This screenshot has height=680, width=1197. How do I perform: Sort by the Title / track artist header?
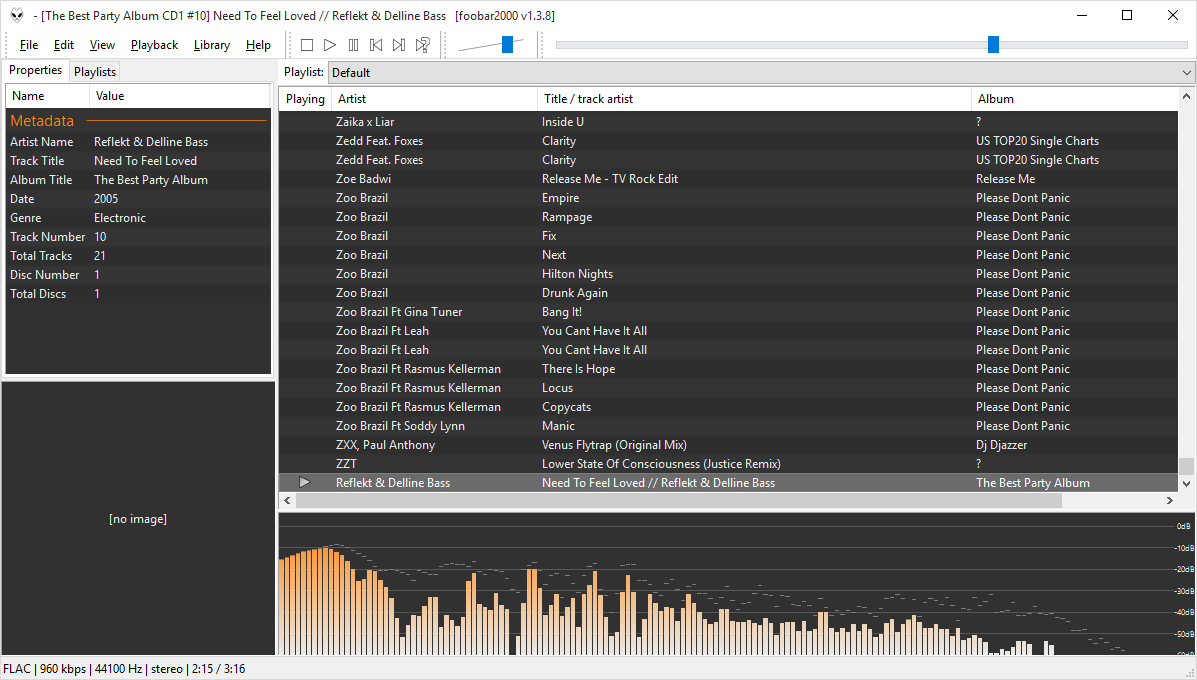click(x=754, y=99)
